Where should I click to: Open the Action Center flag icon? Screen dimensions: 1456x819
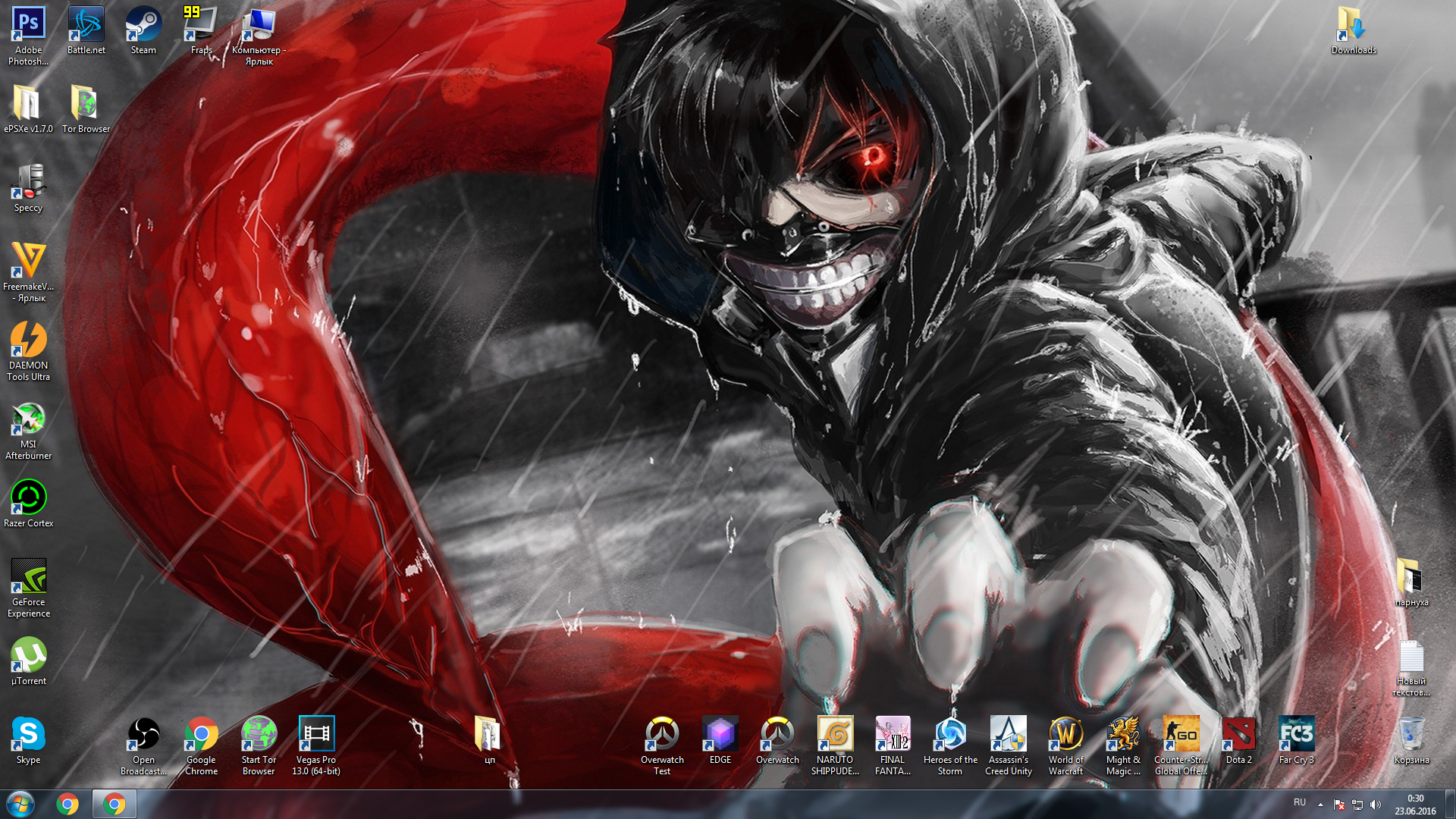[1339, 805]
